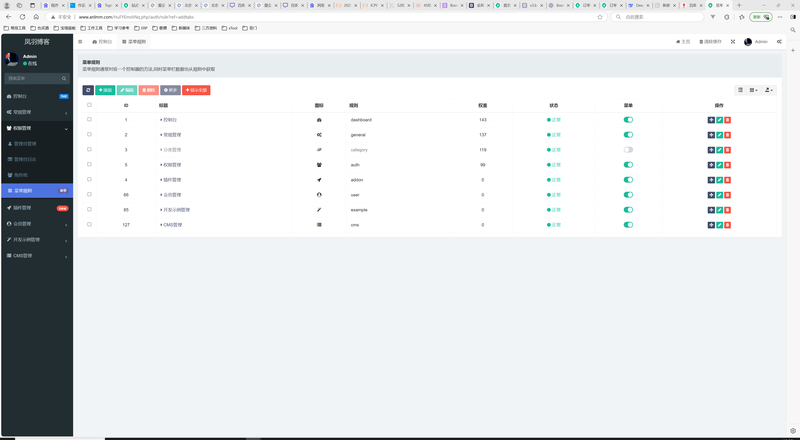Click the green edit icon in general row
800x440 pixels.
click(x=719, y=135)
